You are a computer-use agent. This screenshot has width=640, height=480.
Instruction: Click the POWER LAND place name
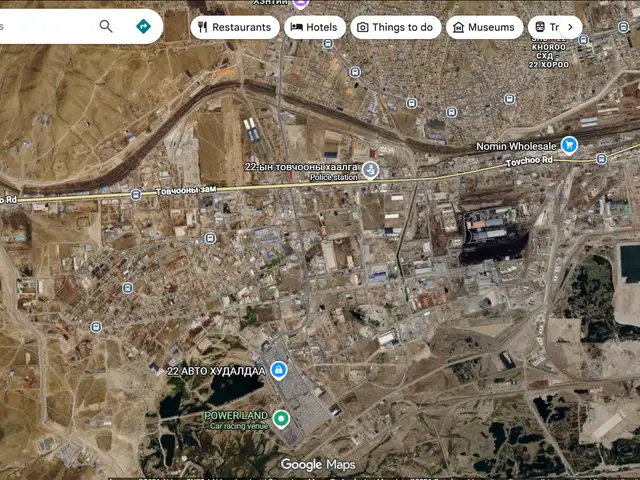(236, 416)
